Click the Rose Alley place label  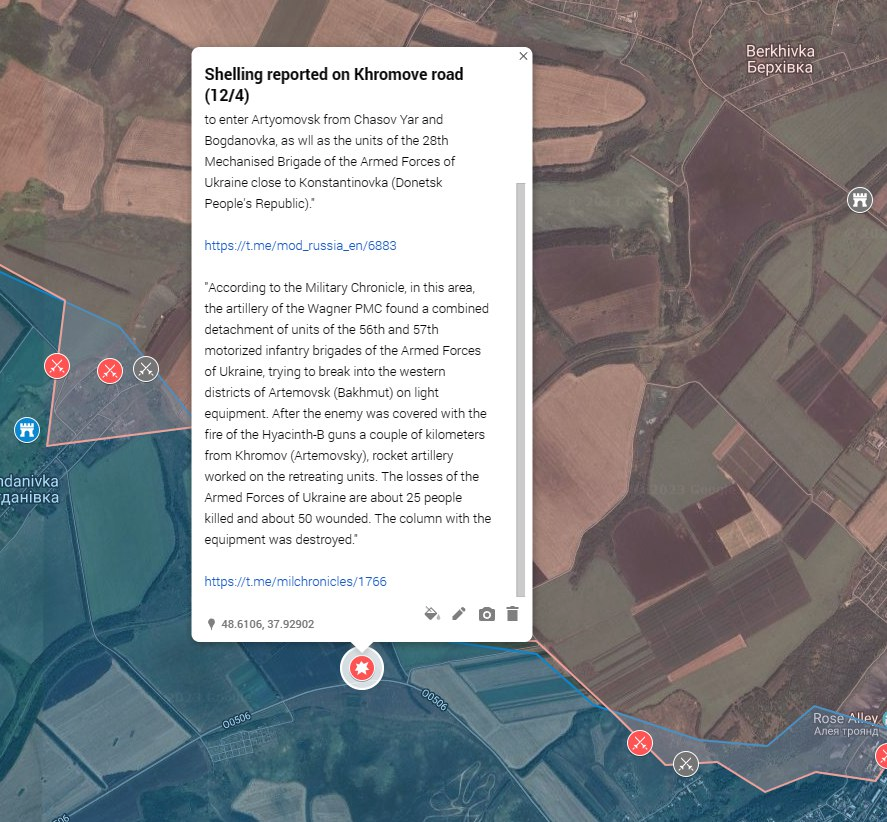point(844,719)
